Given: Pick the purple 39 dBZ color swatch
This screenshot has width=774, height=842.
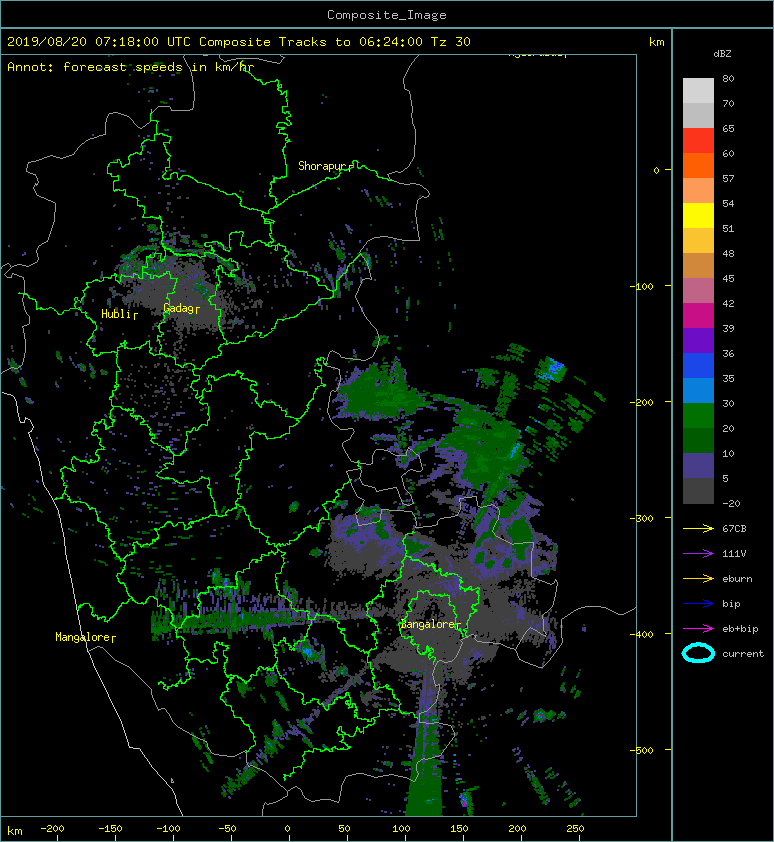Looking at the screenshot, I should tap(698, 340).
